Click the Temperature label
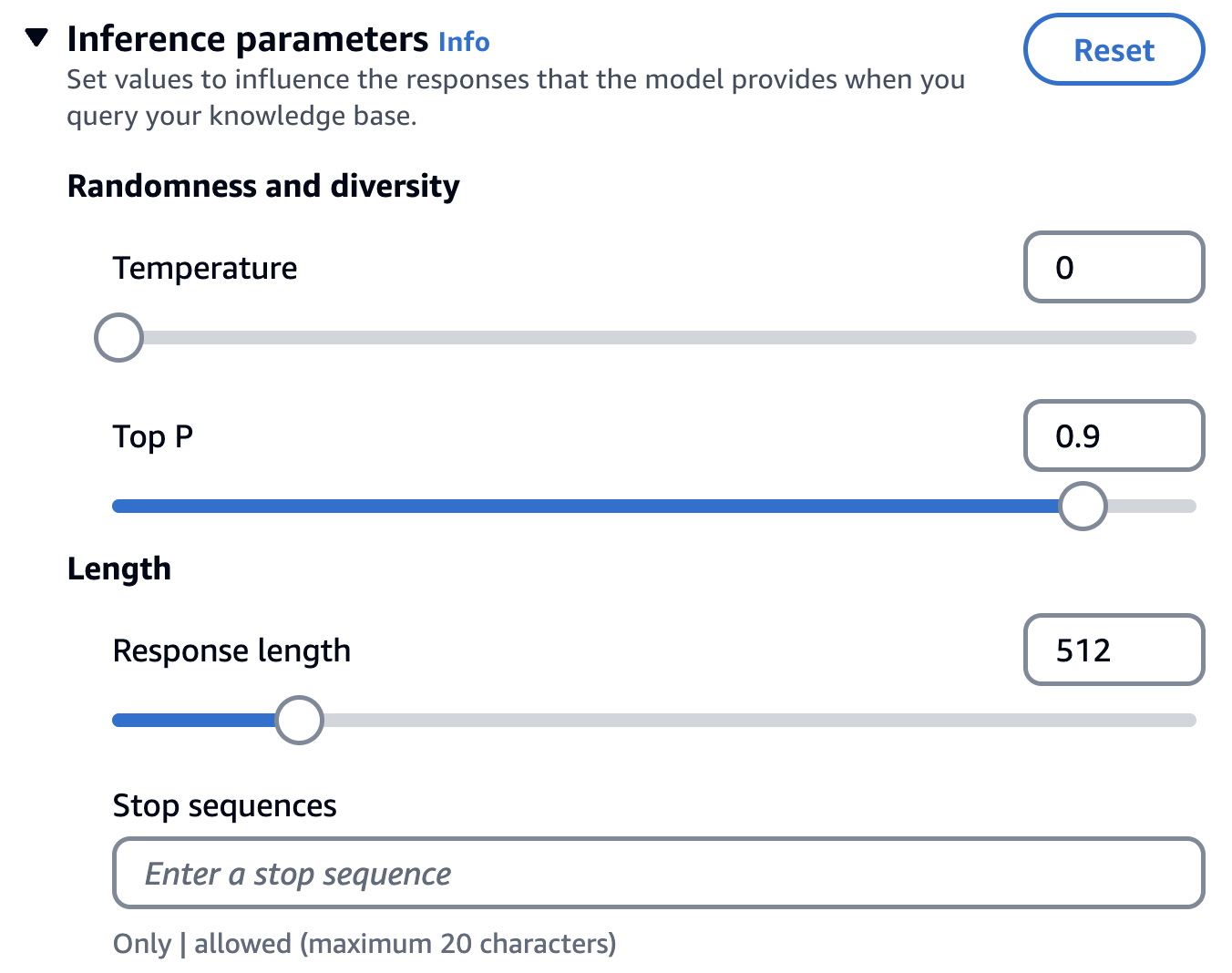 tap(205, 268)
